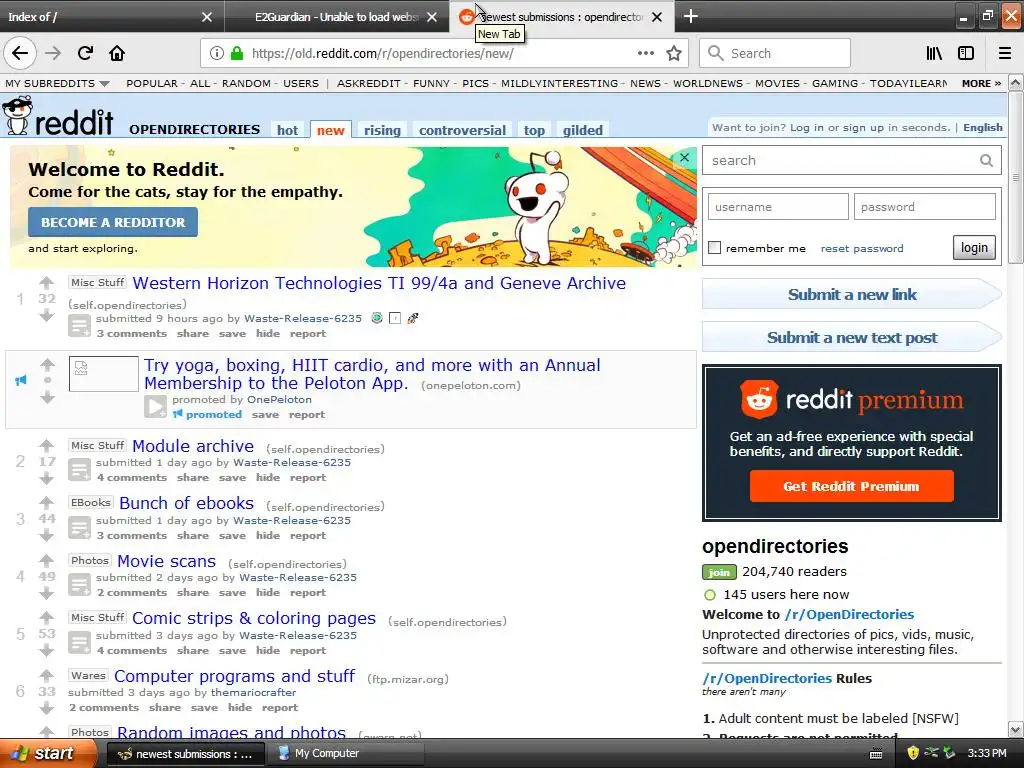
Task: Click Get Reddit Premium button
Action: click(851, 486)
